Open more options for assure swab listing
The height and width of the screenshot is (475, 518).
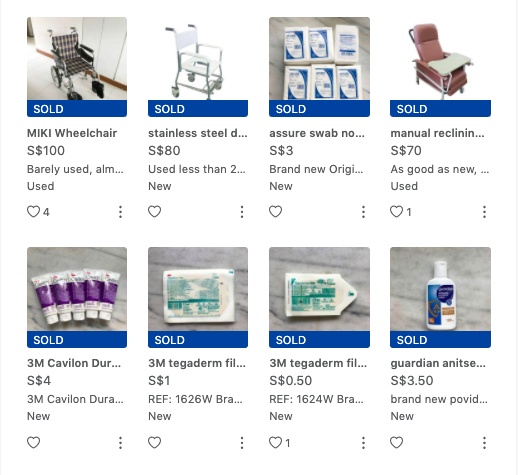click(363, 212)
